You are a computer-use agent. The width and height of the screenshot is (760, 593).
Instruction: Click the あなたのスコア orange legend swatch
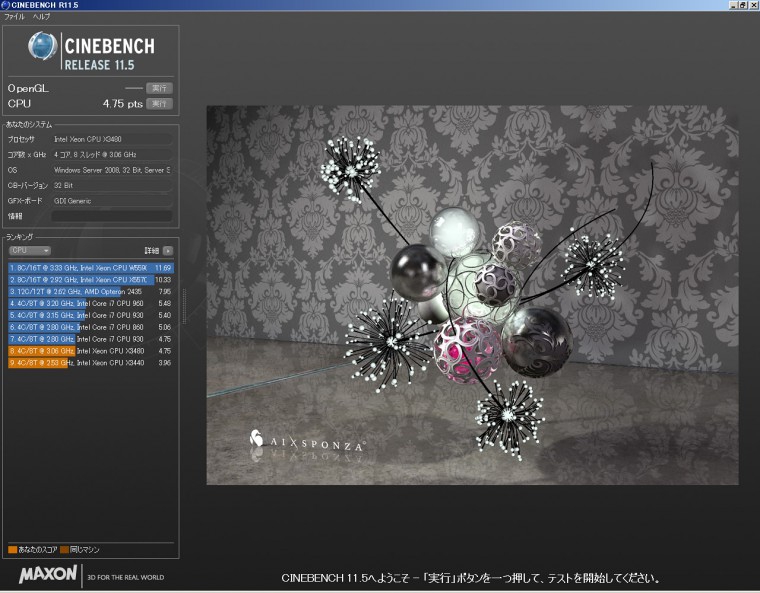(13, 549)
